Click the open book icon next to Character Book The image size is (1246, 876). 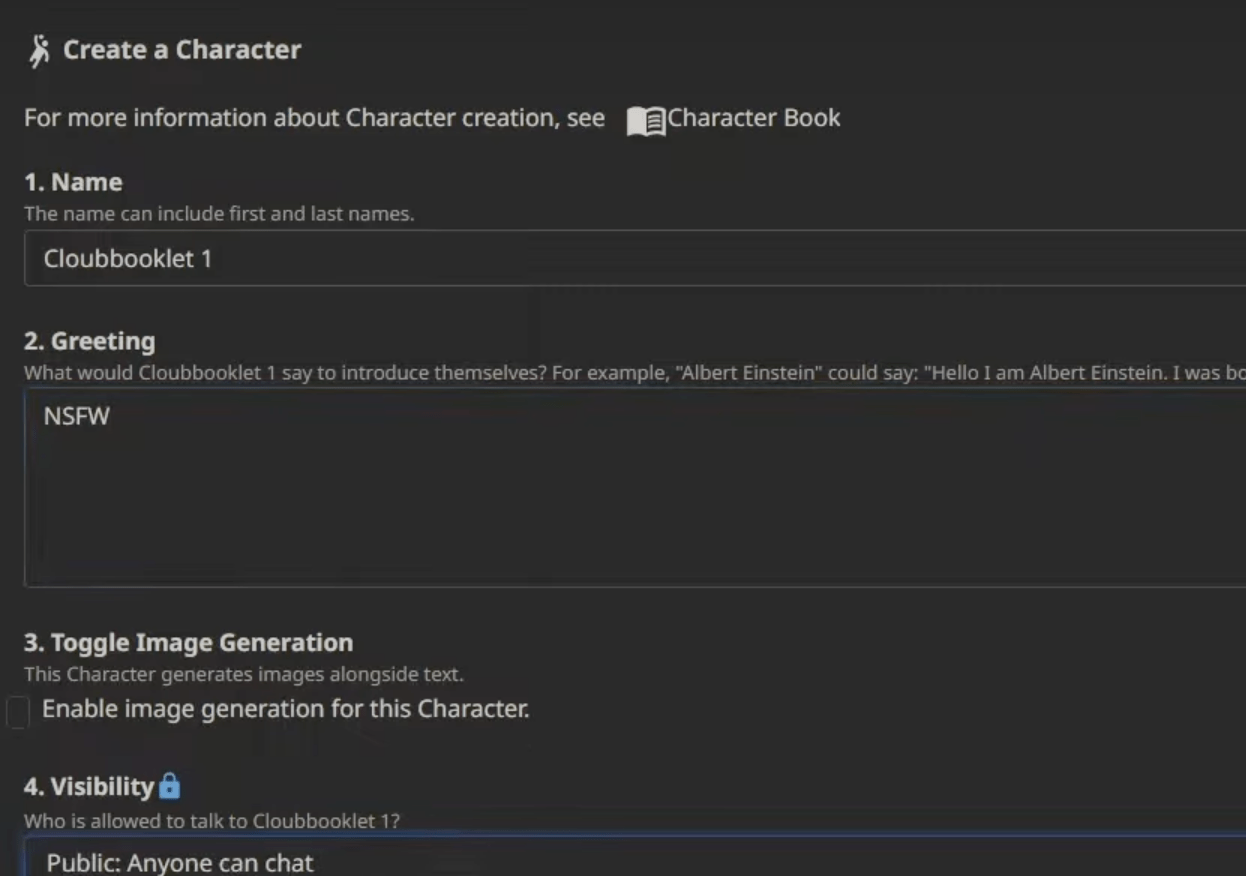(648, 118)
